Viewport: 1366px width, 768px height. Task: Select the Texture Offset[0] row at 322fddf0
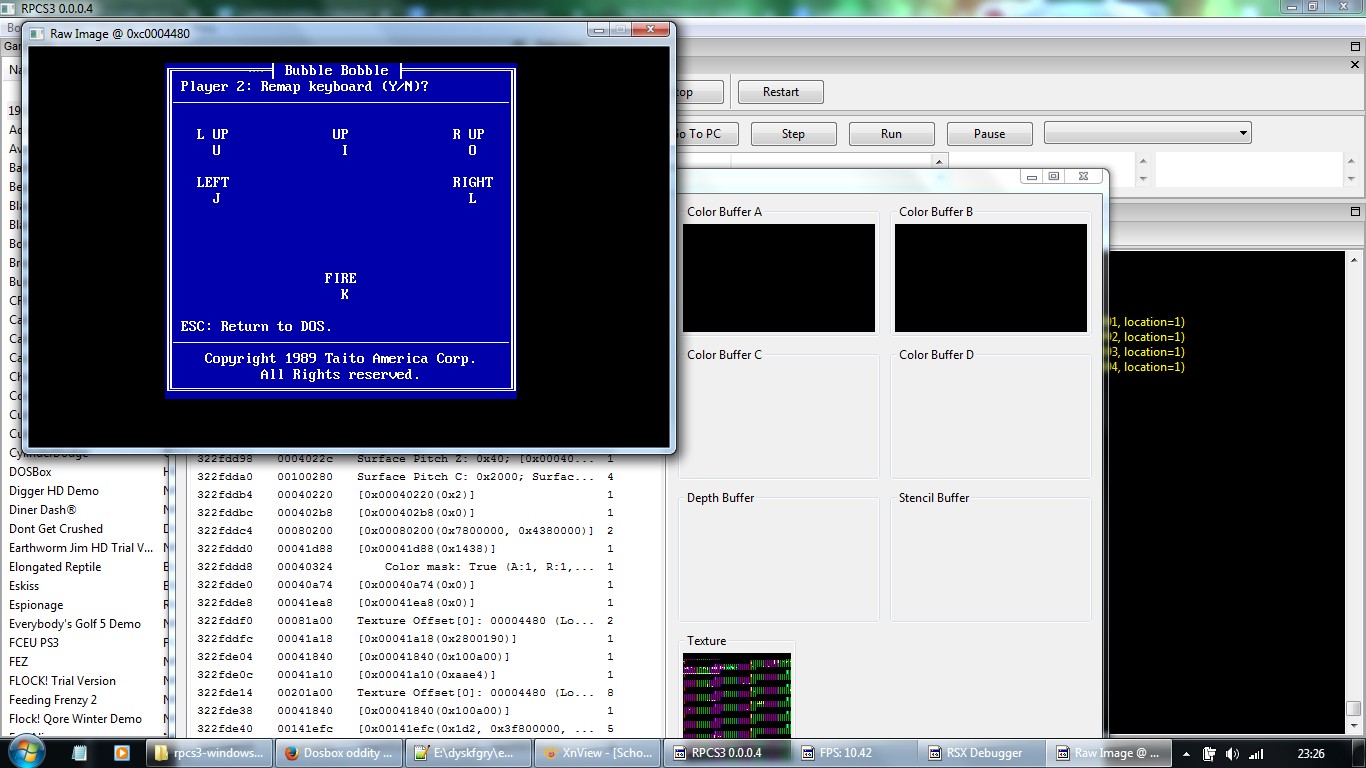tap(400, 621)
